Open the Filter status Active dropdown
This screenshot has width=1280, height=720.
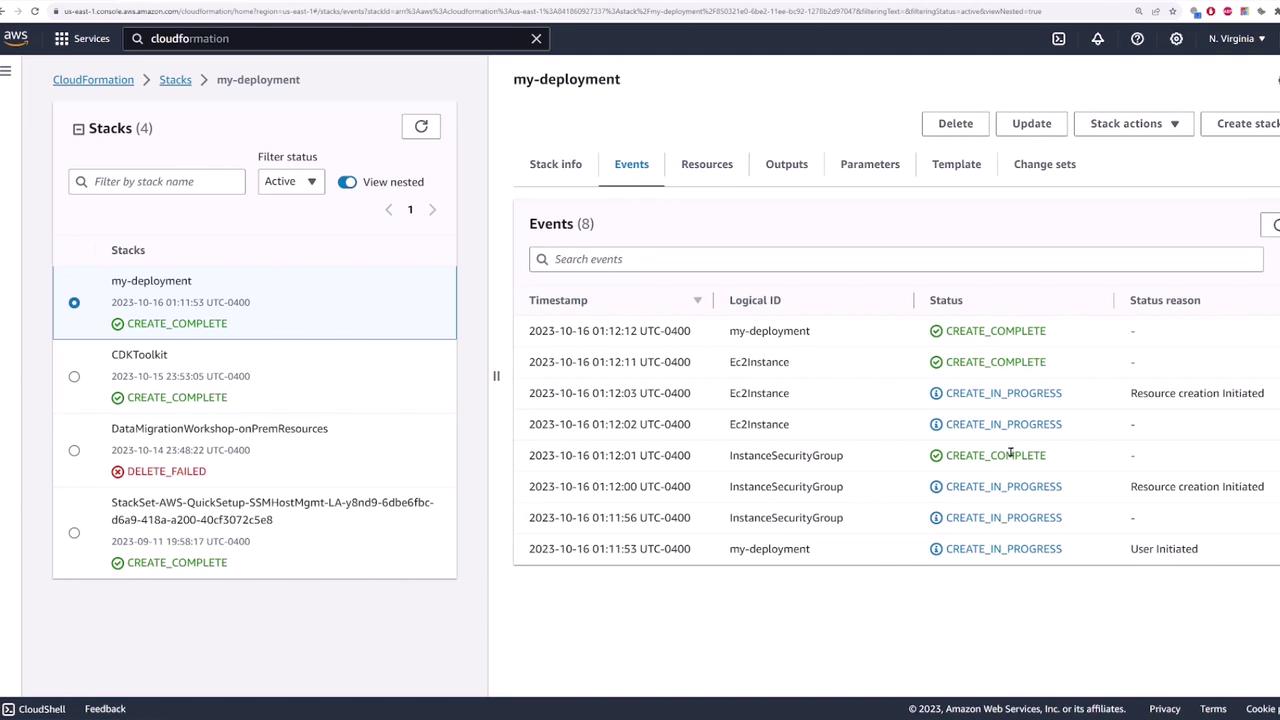tap(290, 181)
